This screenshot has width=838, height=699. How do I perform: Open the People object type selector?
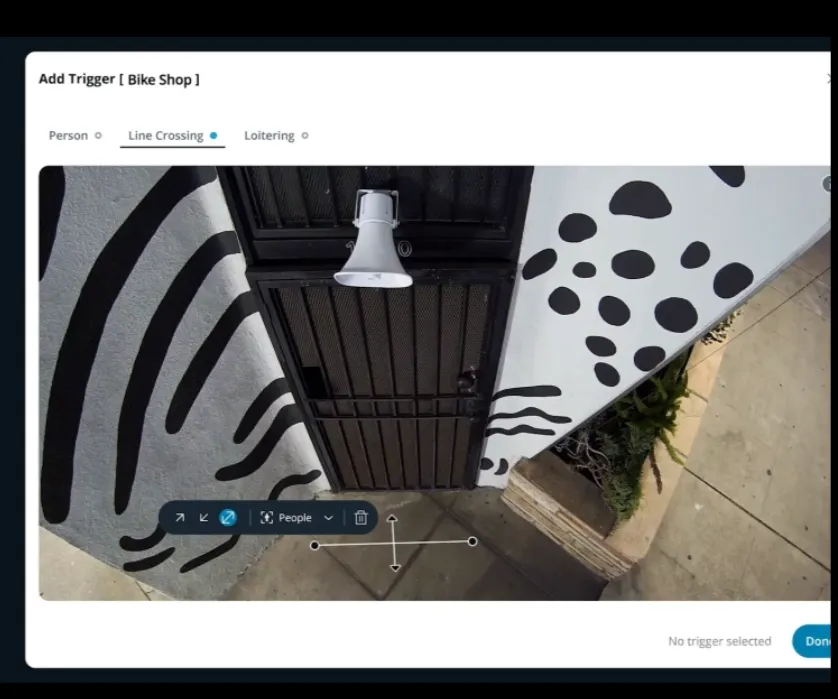click(x=295, y=518)
